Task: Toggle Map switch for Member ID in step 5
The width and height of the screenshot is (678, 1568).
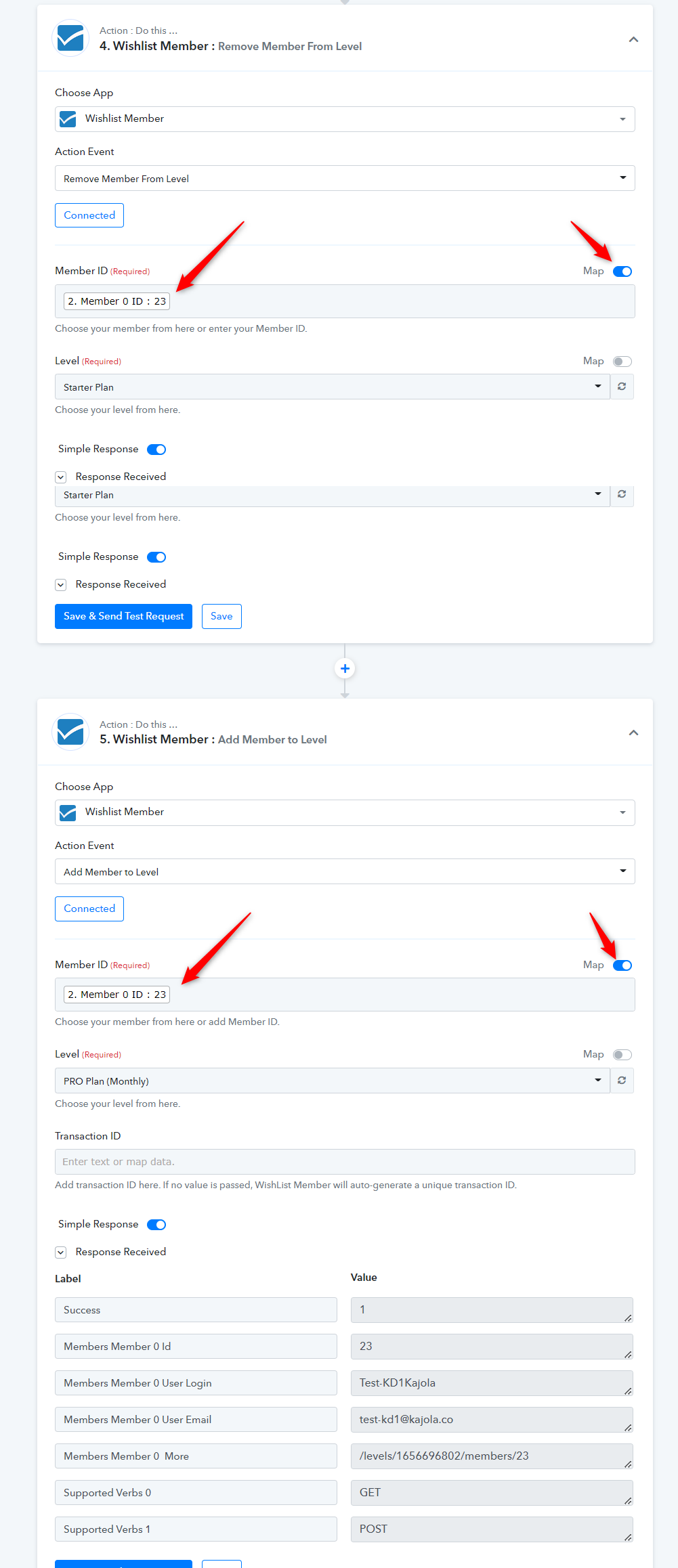Action: tap(622, 965)
